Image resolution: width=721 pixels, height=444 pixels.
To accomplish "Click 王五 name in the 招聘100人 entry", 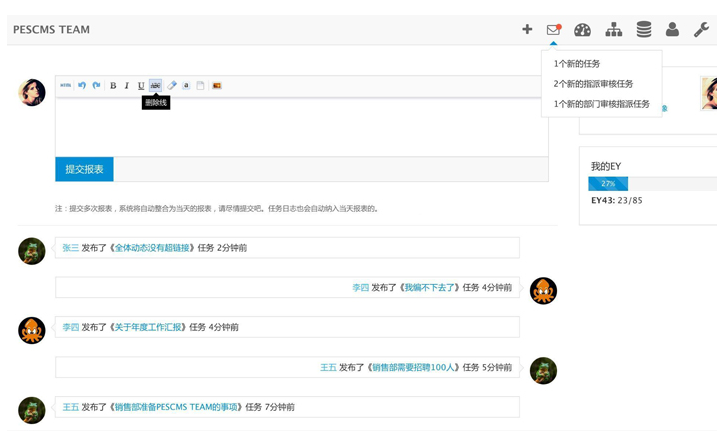I will tap(328, 367).
